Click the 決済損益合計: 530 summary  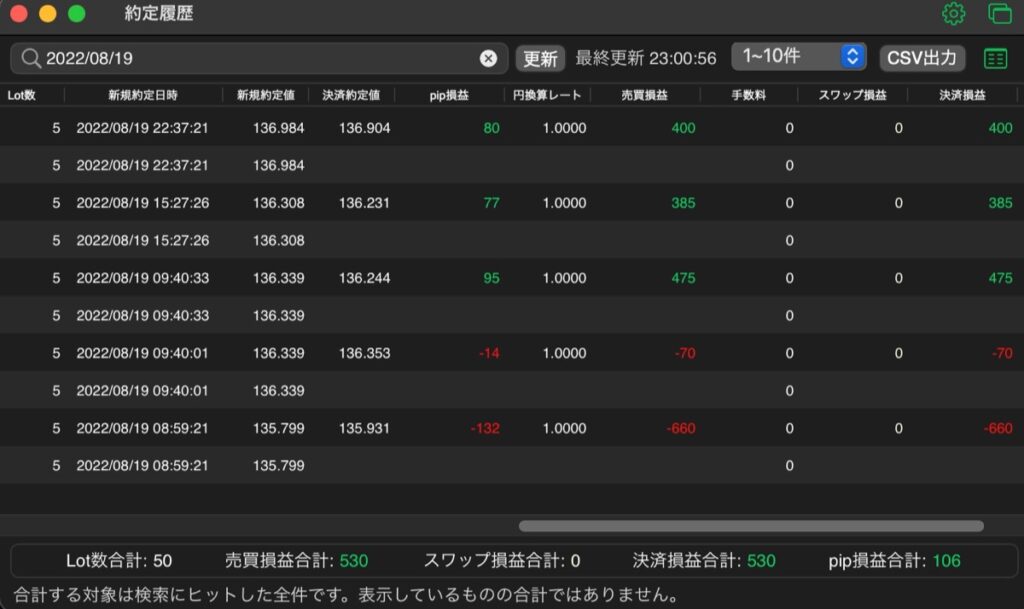[x=704, y=561]
